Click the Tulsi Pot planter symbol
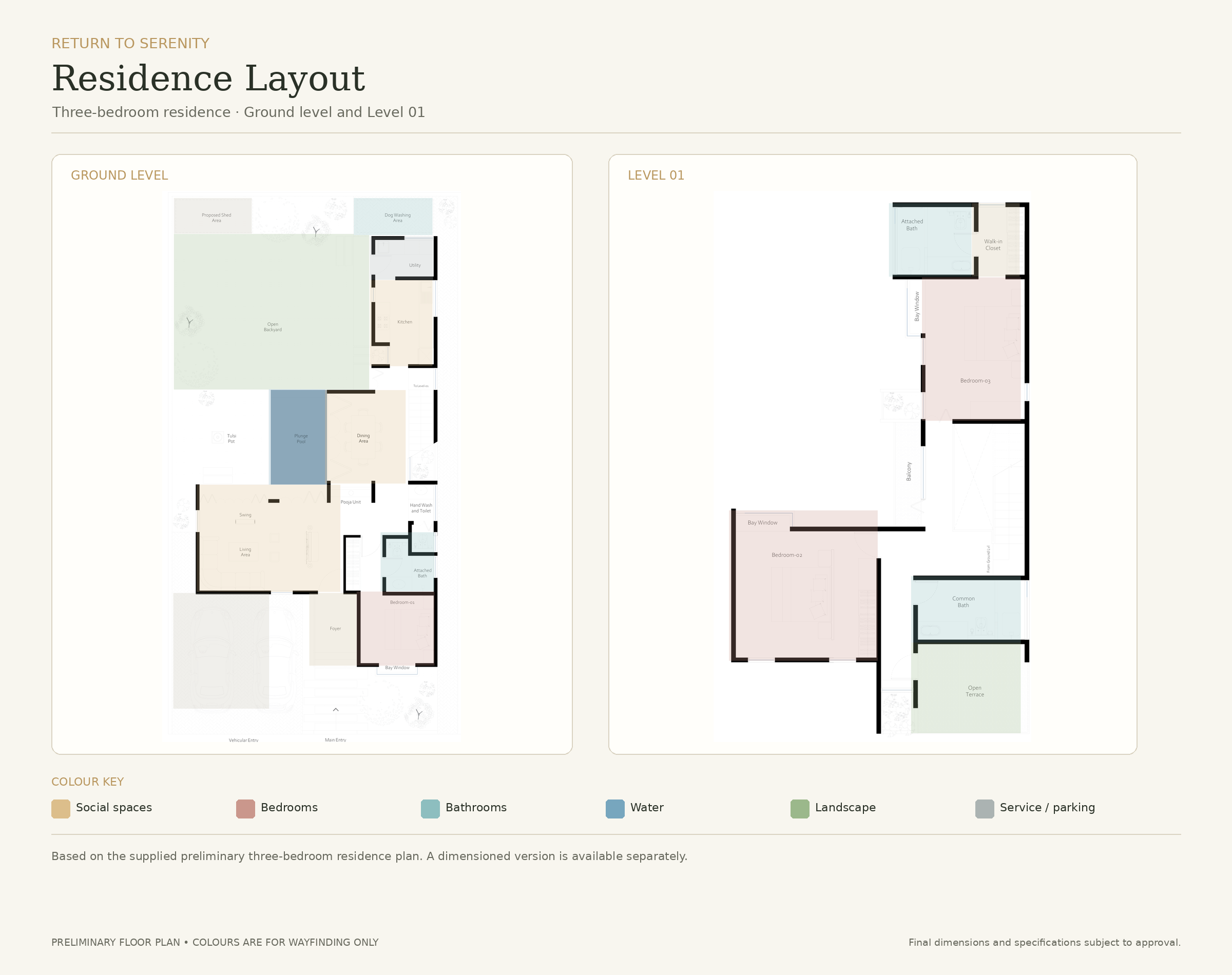 tap(218, 438)
